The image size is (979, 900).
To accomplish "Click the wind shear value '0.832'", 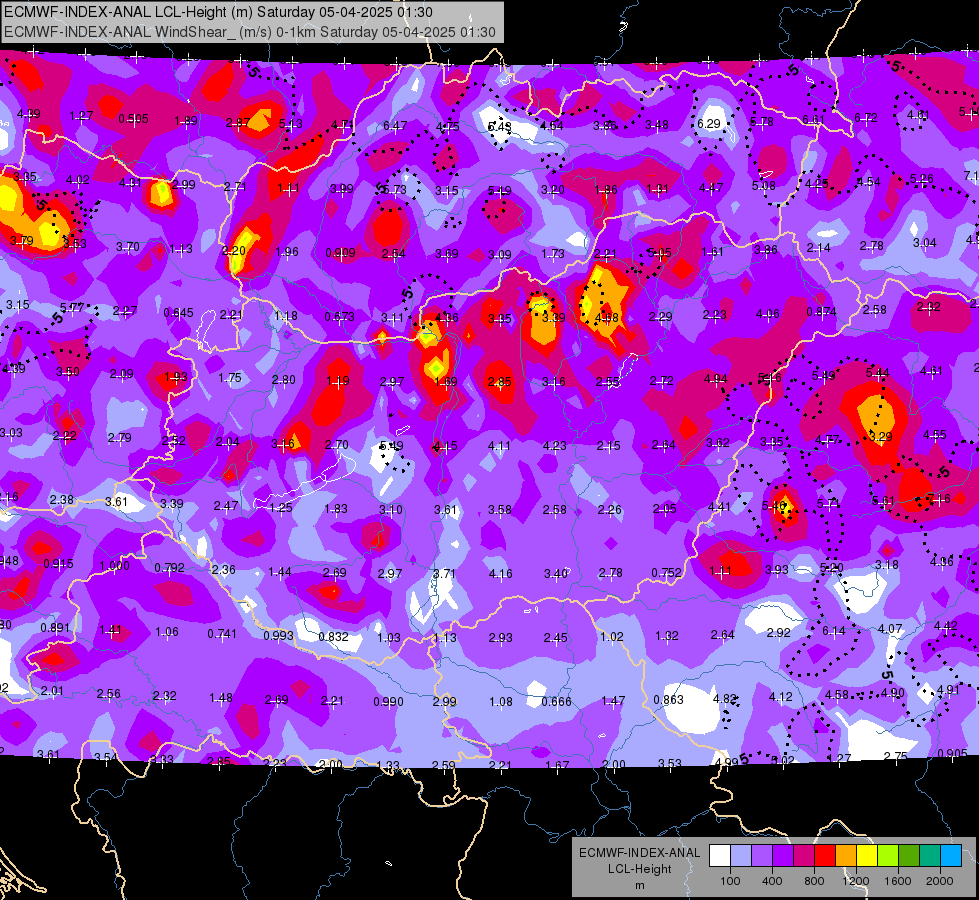I will 333,636.
